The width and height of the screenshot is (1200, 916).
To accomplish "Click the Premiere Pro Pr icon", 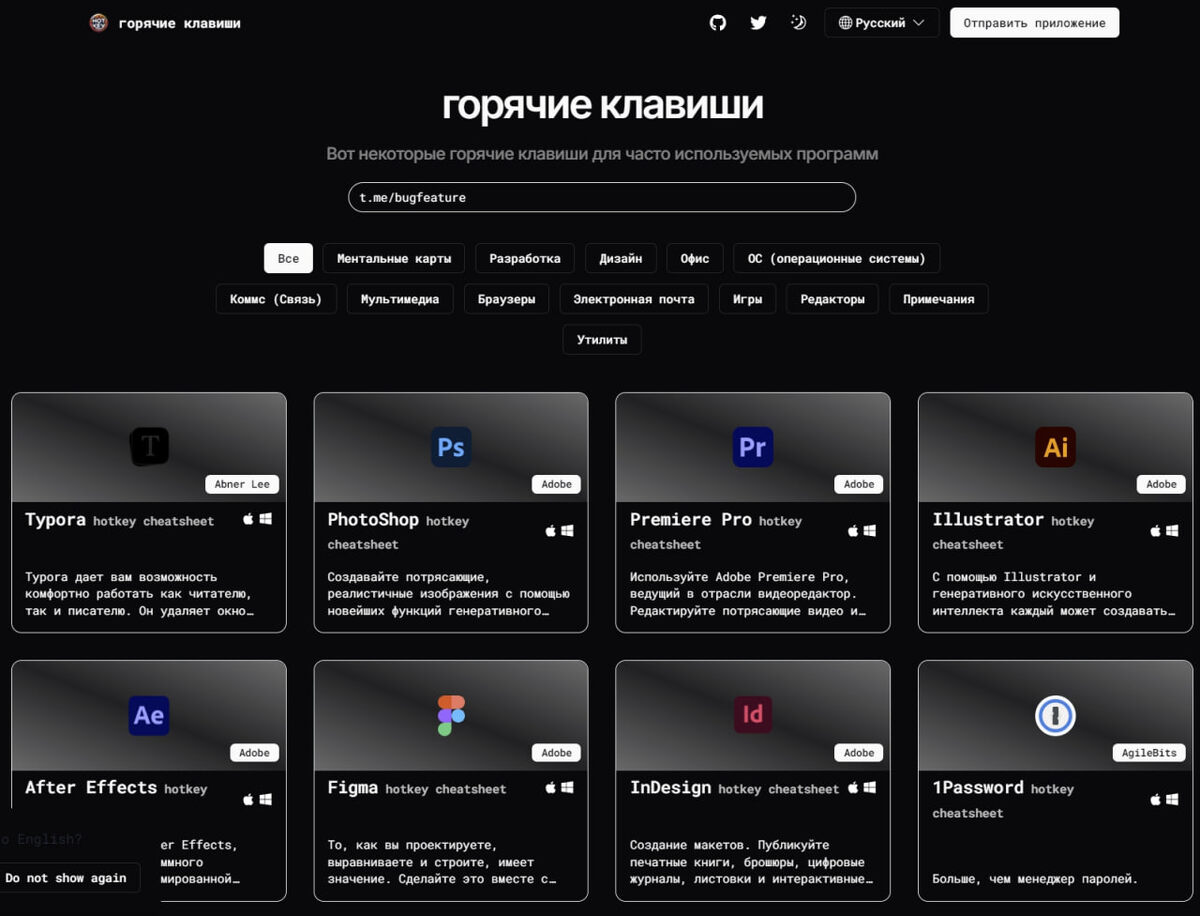I will 753,446.
